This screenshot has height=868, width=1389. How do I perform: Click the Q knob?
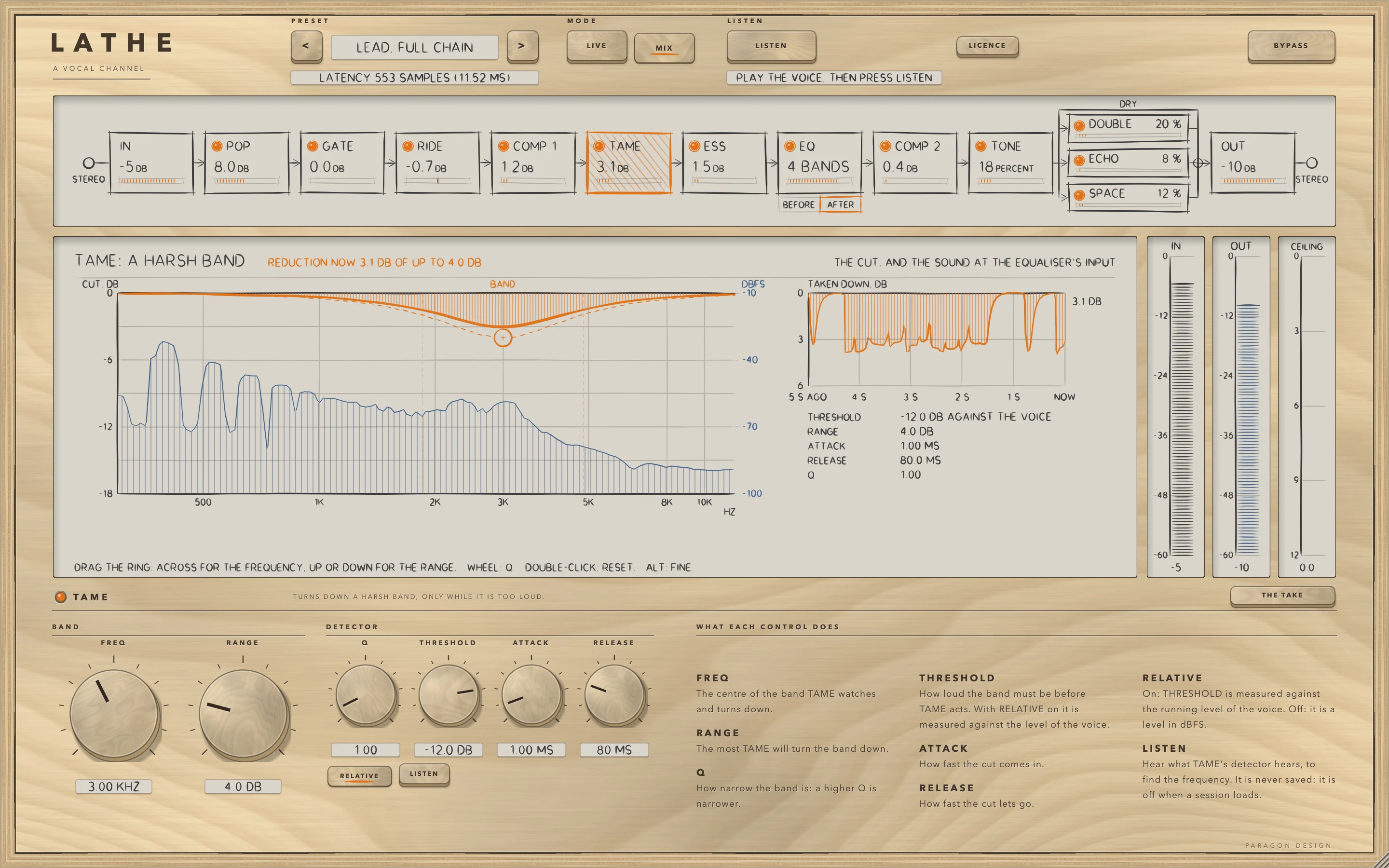point(365,694)
